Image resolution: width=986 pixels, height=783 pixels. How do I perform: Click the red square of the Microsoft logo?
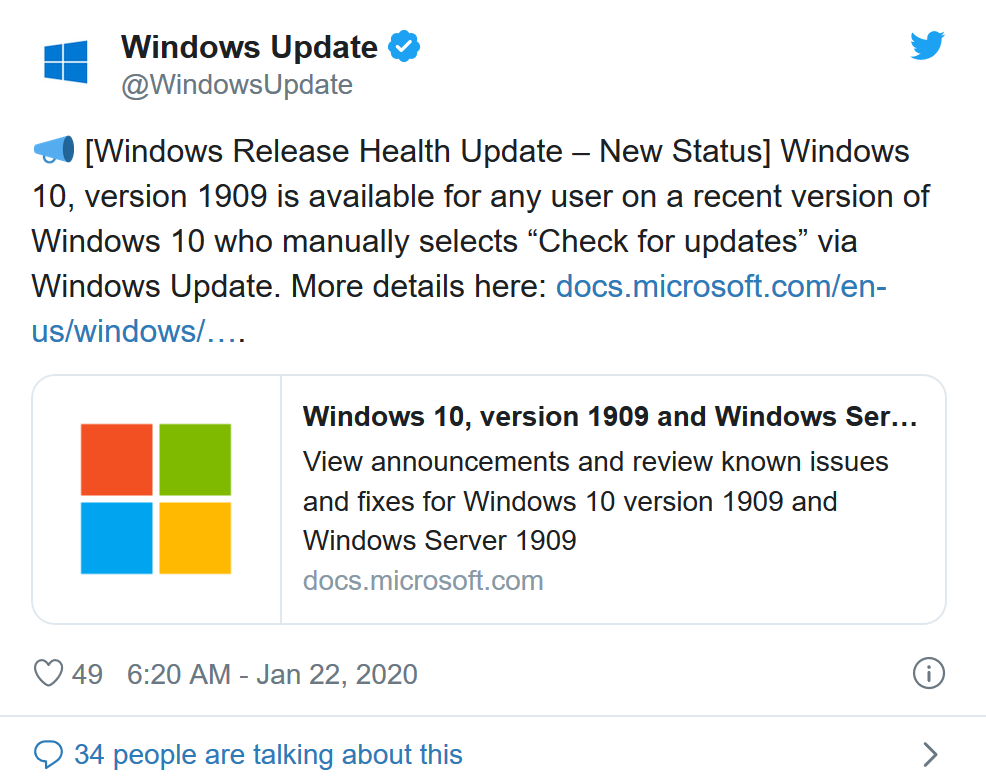click(x=117, y=460)
